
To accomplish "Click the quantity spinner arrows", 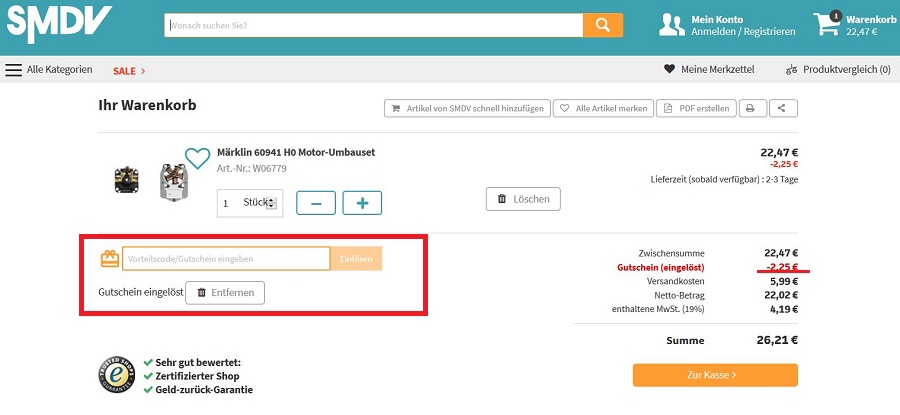I will 272,203.
